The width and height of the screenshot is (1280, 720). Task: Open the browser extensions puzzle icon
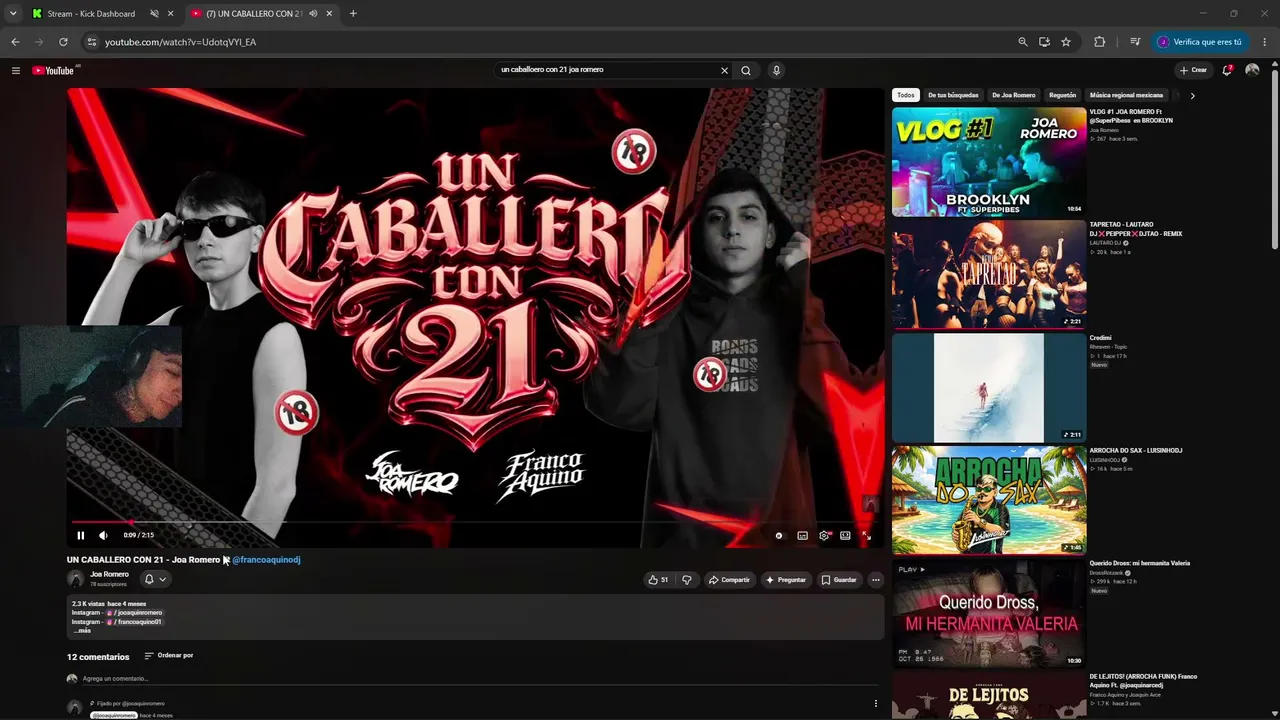click(1100, 42)
